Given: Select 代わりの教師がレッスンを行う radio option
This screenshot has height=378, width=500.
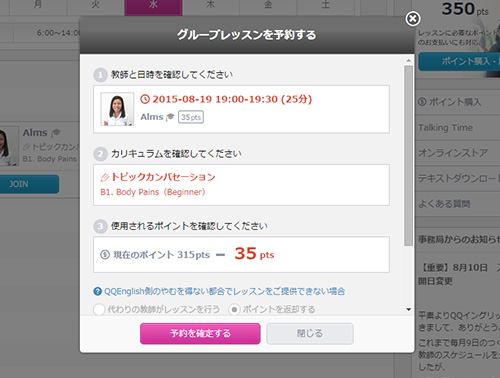Looking at the screenshot, I should 99,309.
